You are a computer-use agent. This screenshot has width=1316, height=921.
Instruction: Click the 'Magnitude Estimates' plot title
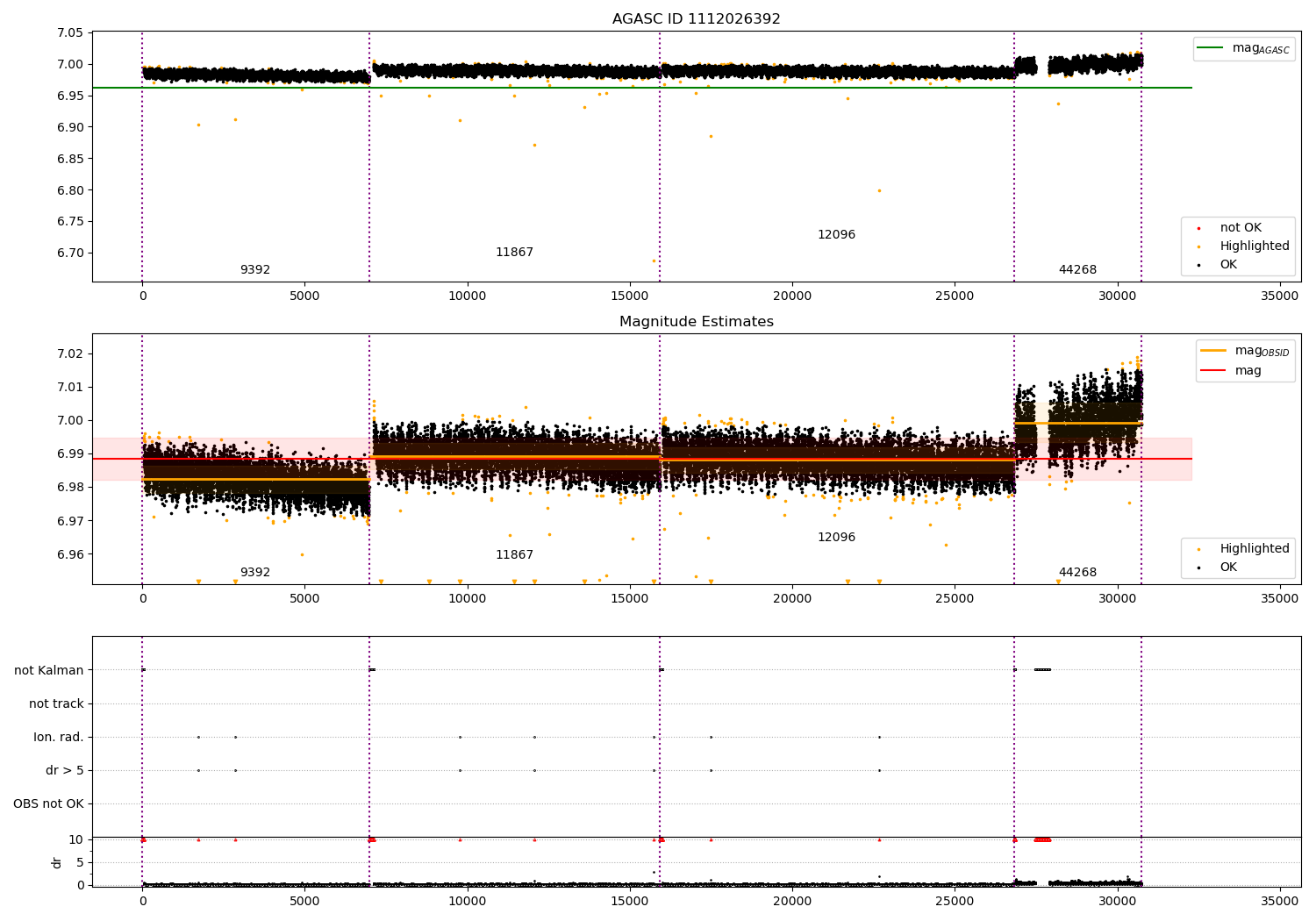pyautogui.click(x=696, y=321)
